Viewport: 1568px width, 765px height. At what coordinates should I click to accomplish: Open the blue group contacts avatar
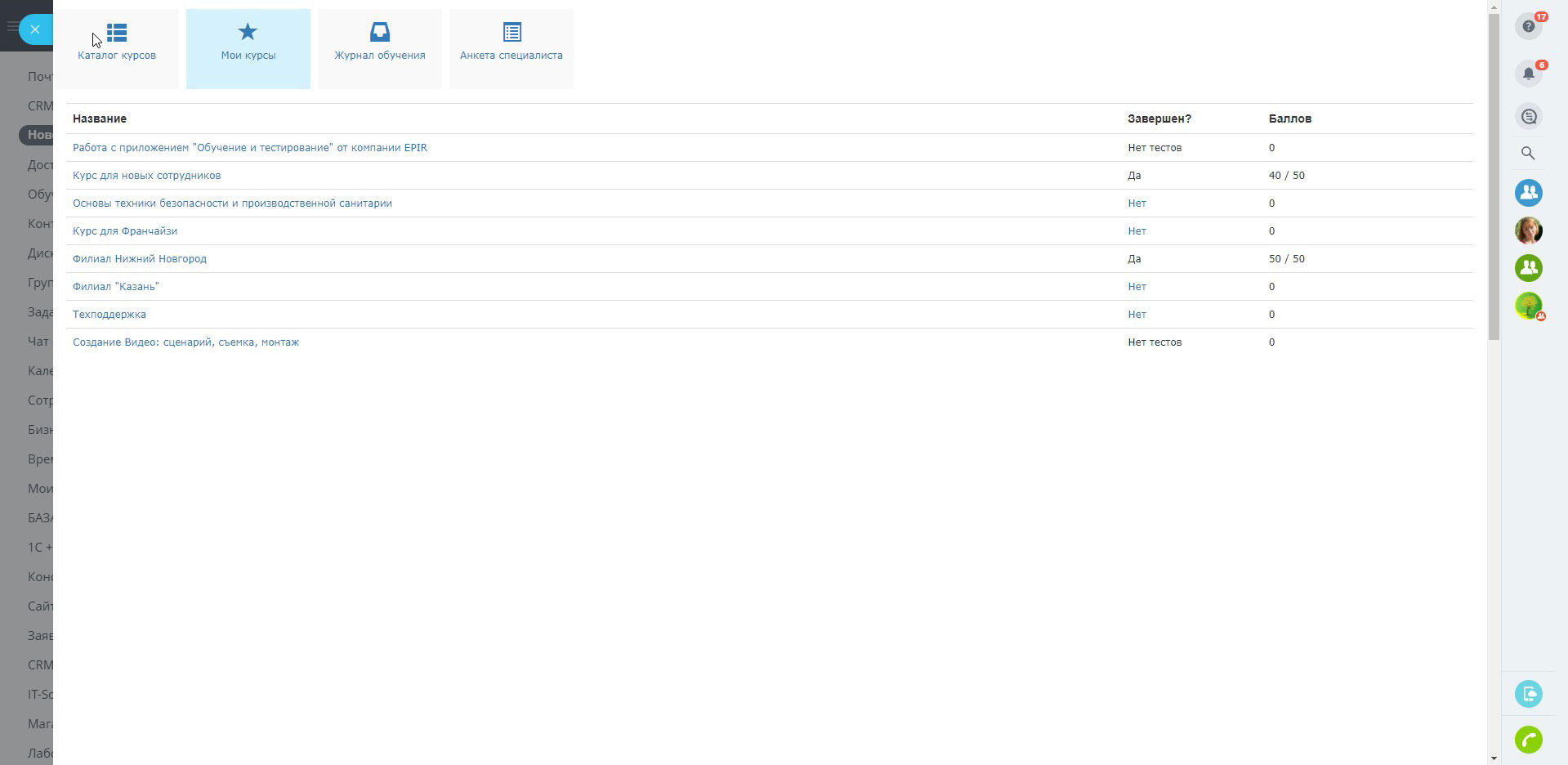[x=1529, y=193]
